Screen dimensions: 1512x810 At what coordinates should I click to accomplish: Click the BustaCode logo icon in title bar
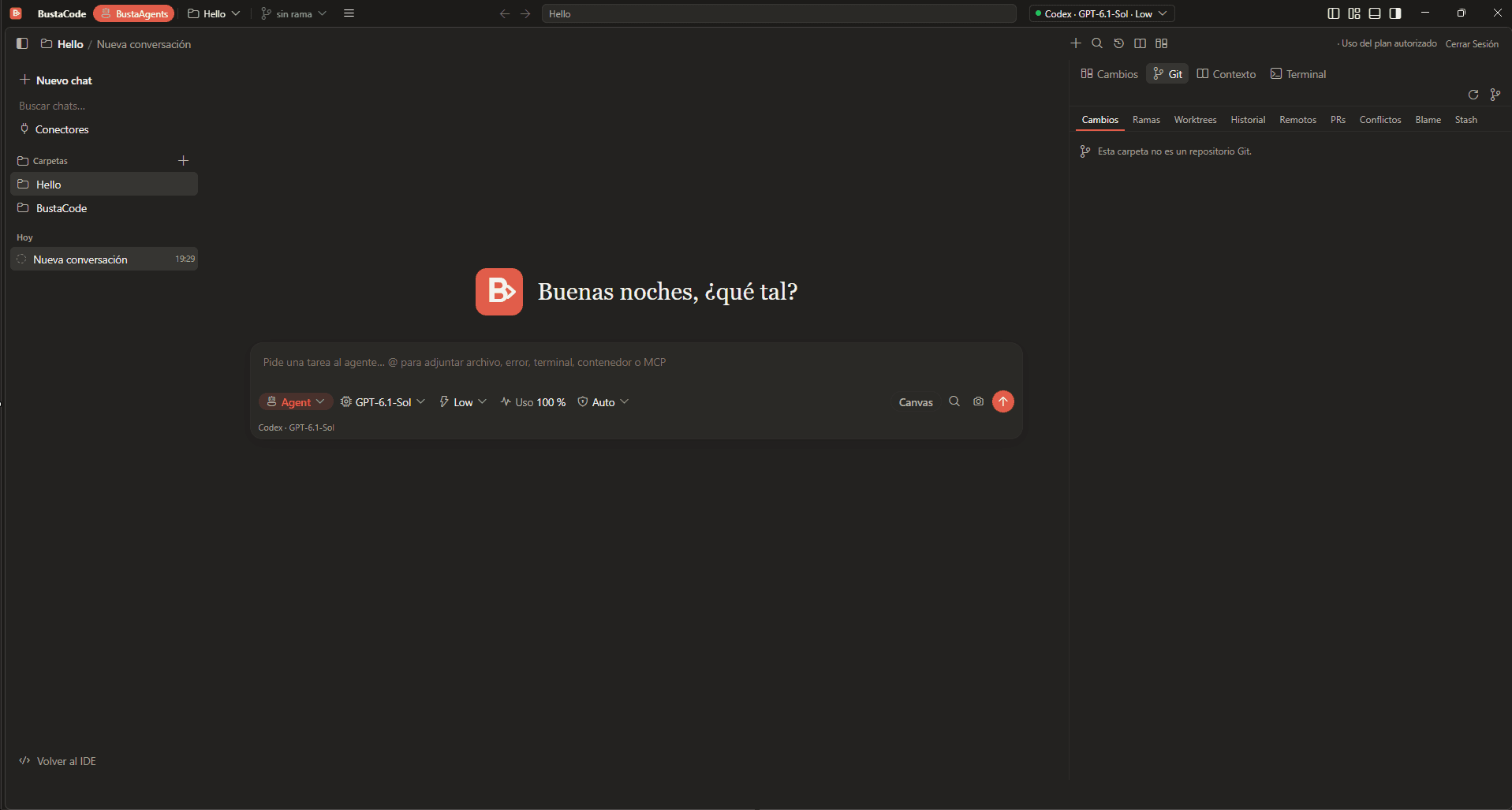point(16,13)
